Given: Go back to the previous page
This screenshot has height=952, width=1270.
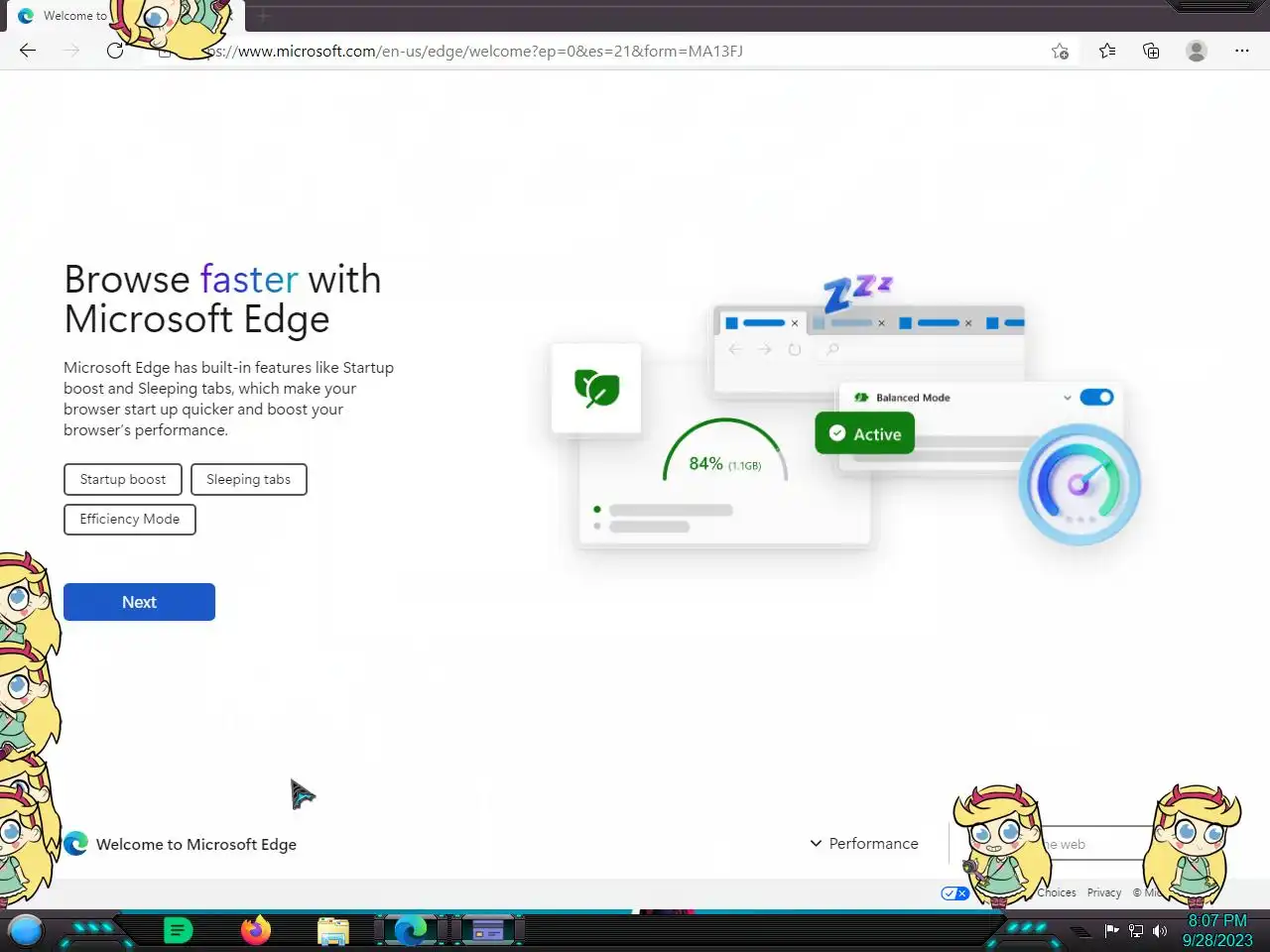Looking at the screenshot, I should pyautogui.click(x=28, y=51).
